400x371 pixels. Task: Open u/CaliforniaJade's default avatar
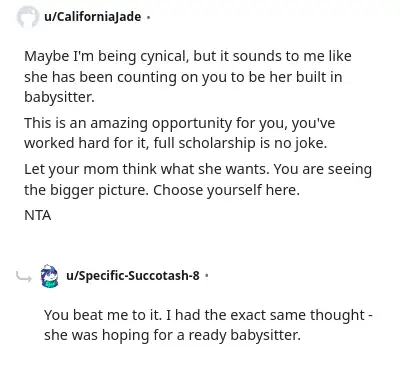pos(27,17)
